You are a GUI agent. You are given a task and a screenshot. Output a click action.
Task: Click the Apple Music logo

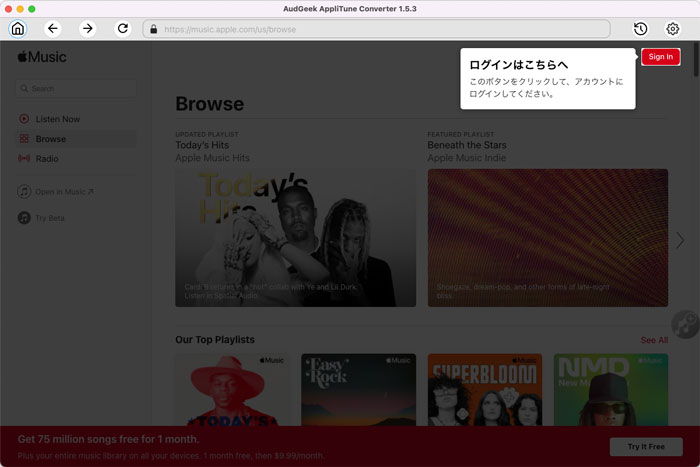[x=42, y=57]
